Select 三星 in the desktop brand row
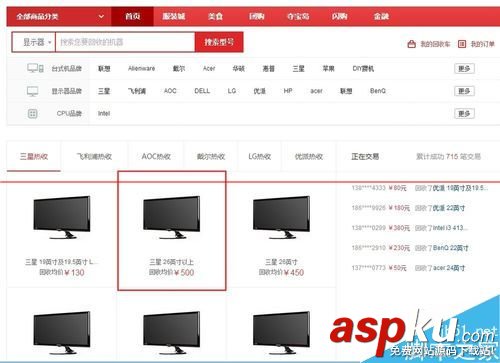Image resolution: width=500 pixels, height=363 pixels. (x=298, y=69)
